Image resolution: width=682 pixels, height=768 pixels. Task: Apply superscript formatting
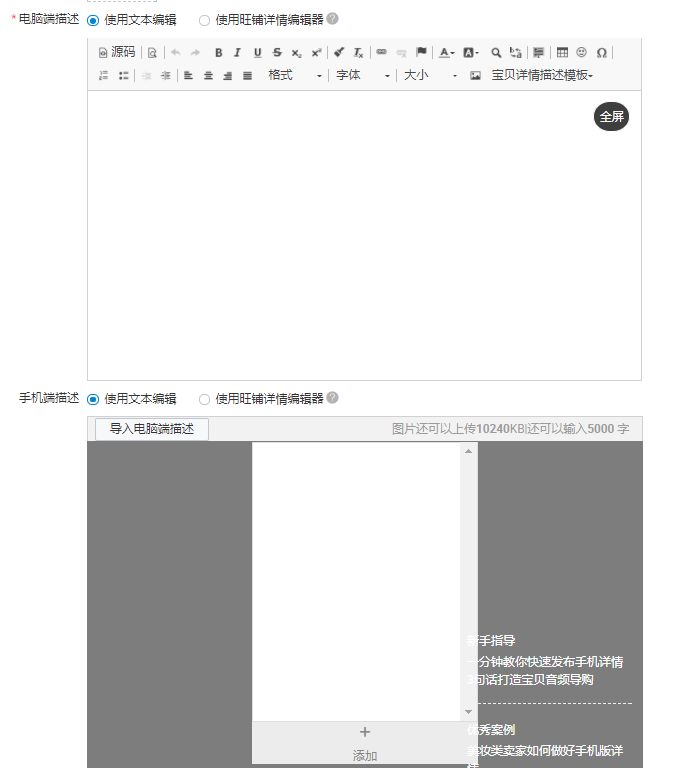pyautogui.click(x=317, y=52)
